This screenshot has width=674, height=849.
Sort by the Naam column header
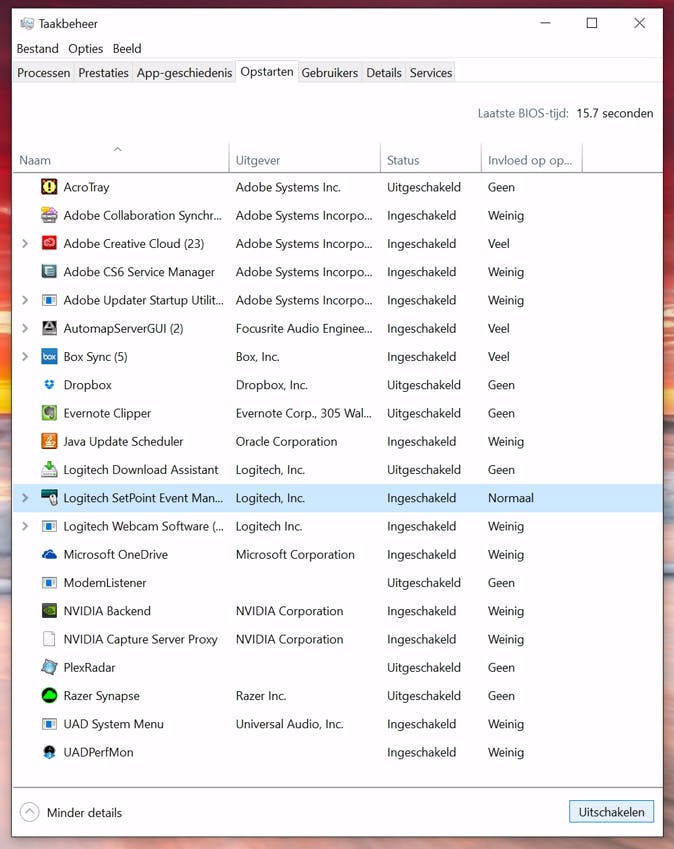120,157
